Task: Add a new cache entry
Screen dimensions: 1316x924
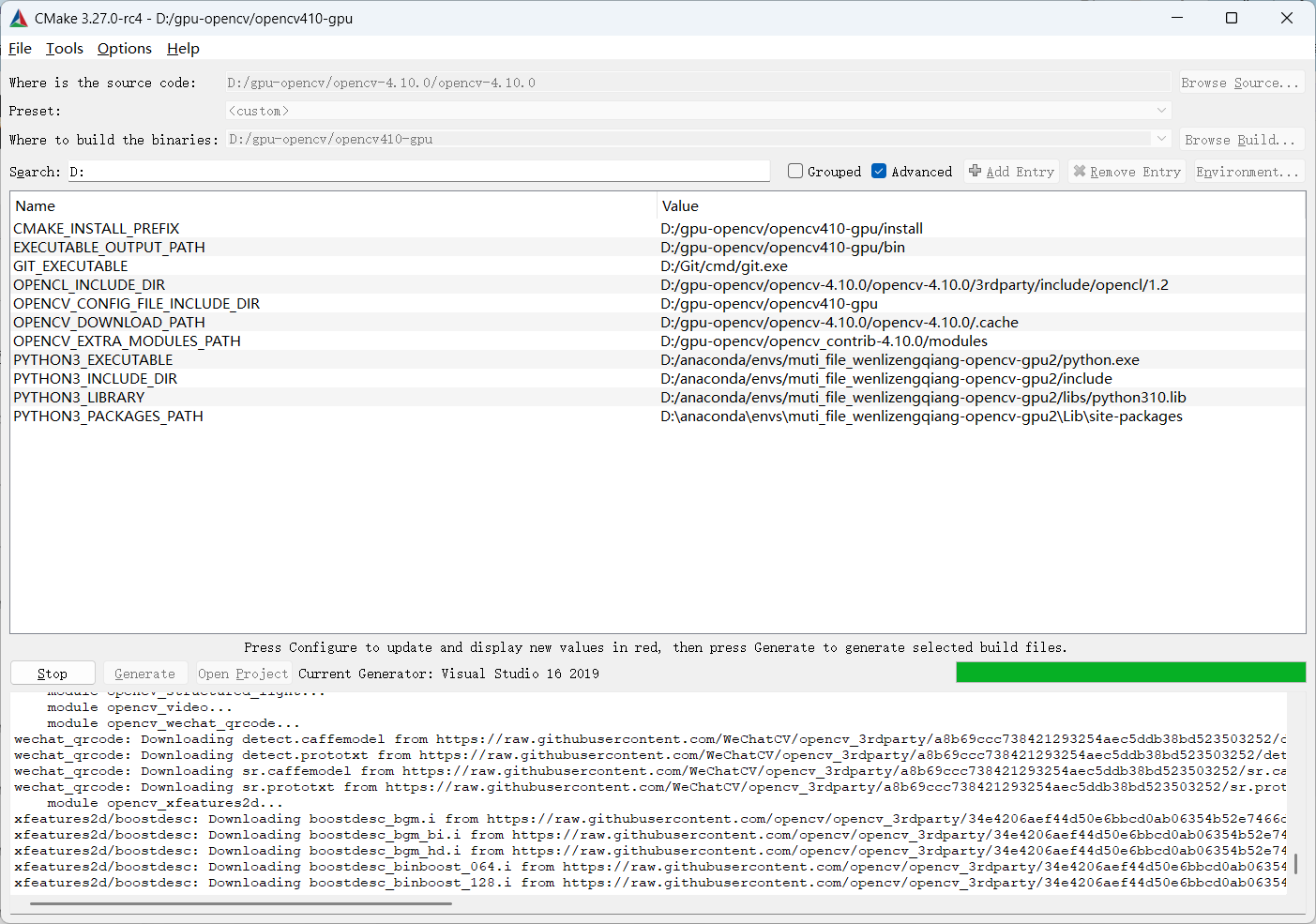Action: click(x=1011, y=171)
